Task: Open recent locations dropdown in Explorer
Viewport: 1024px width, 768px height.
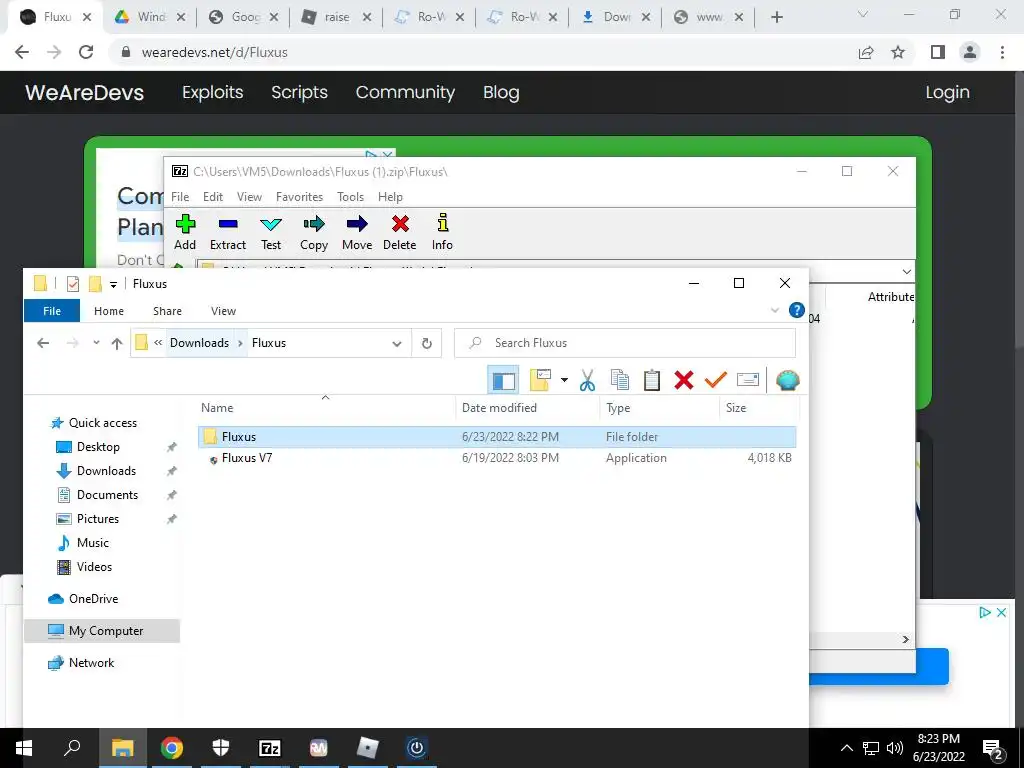Action: (x=96, y=343)
